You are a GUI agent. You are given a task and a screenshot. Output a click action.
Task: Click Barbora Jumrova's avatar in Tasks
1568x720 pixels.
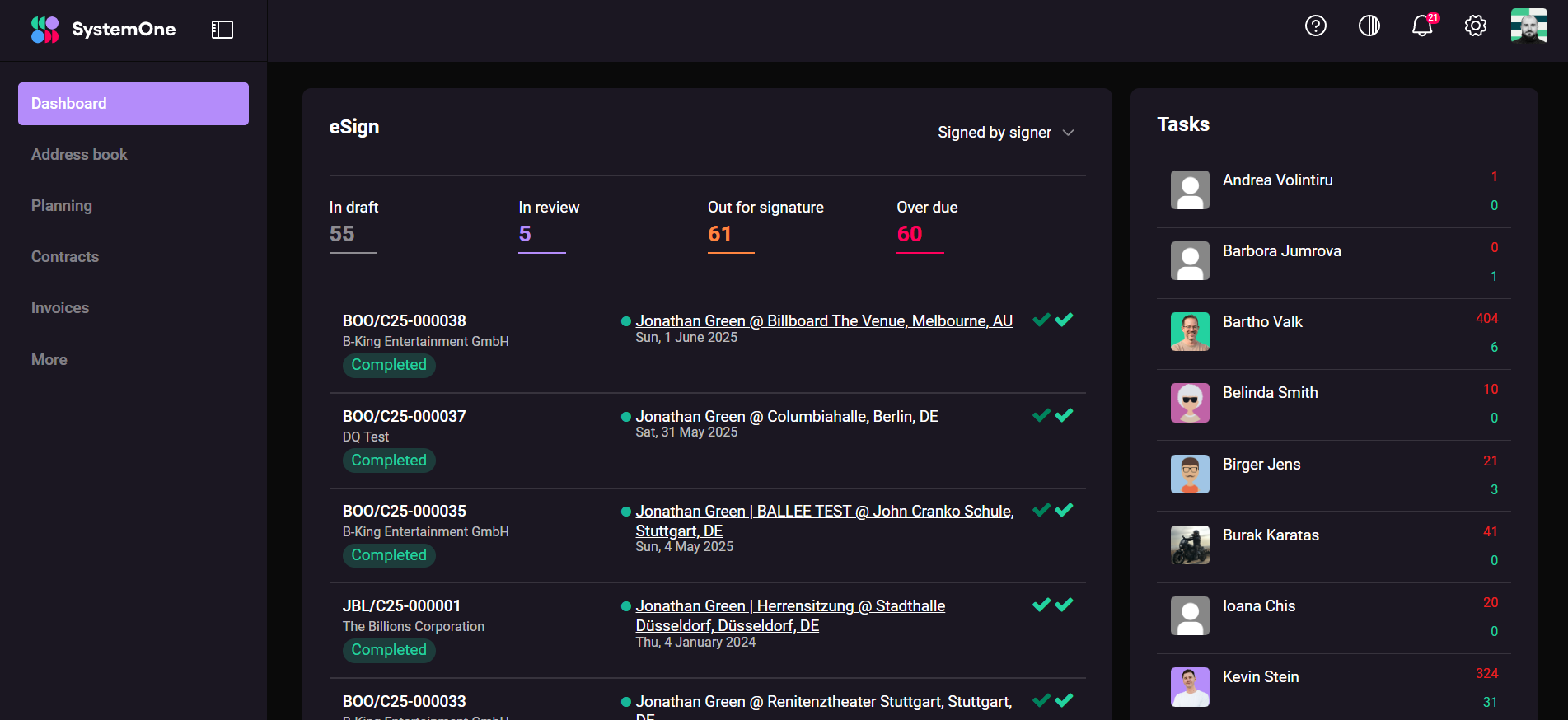1190,261
